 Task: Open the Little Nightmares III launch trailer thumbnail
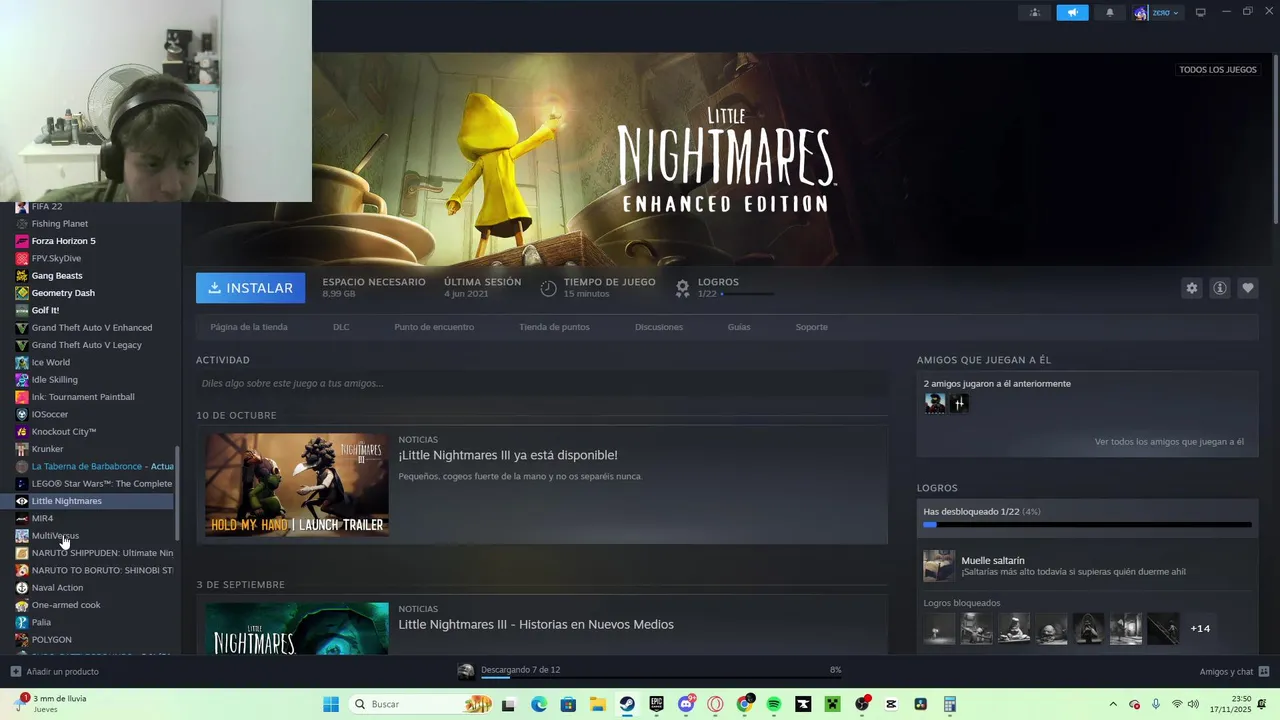pos(297,485)
